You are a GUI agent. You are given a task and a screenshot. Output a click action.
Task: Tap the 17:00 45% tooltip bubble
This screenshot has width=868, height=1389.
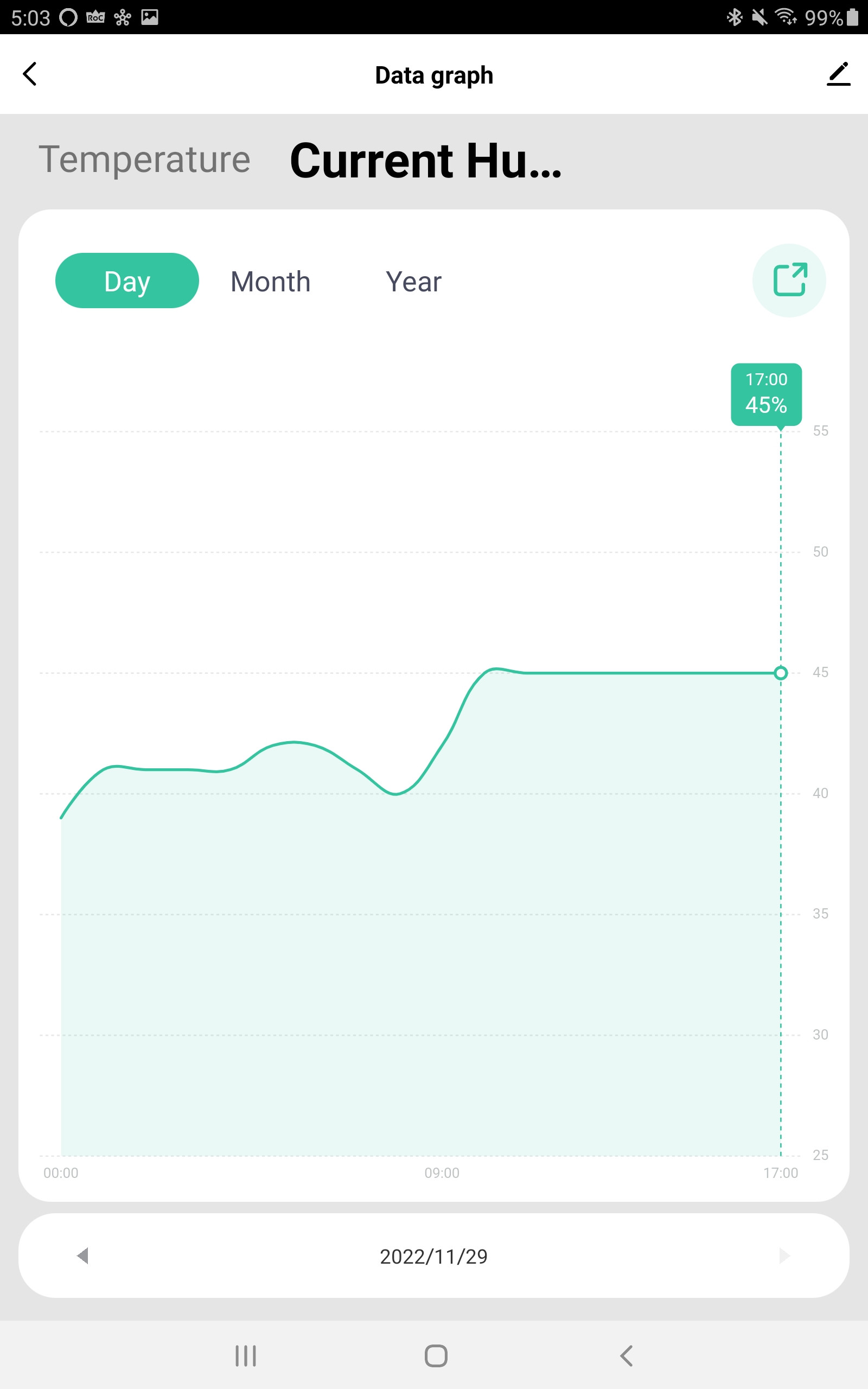pyautogui.click(x=766, y=394)
